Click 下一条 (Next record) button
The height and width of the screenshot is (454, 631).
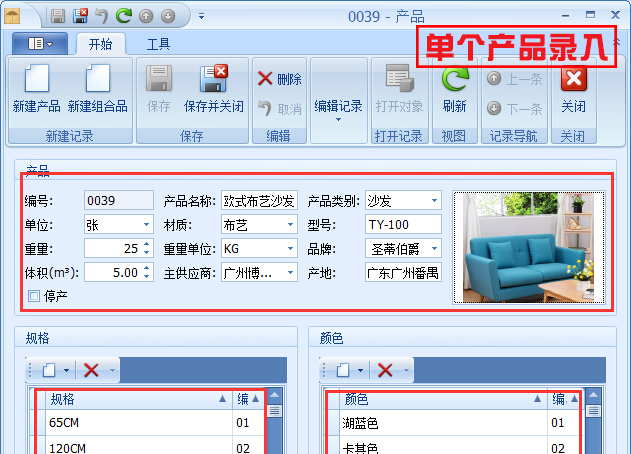coord(515,109)
